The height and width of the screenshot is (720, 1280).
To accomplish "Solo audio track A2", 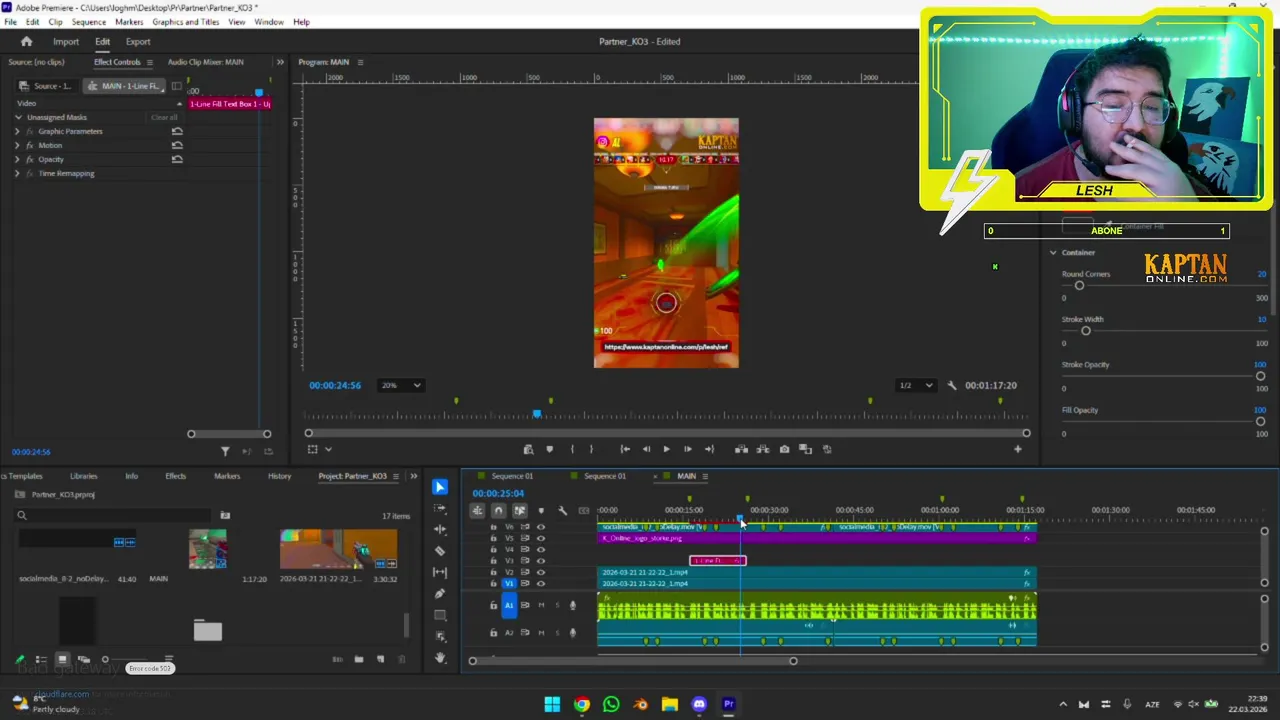I will [x=556, y=632].
